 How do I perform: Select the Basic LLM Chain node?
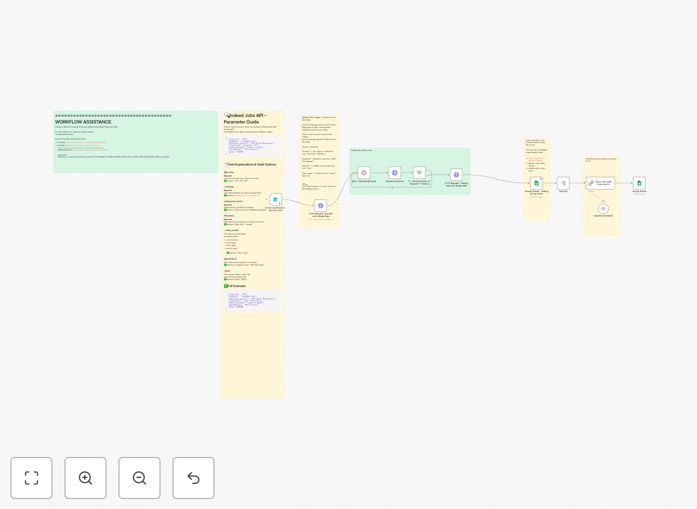click(x=600, y=183)
